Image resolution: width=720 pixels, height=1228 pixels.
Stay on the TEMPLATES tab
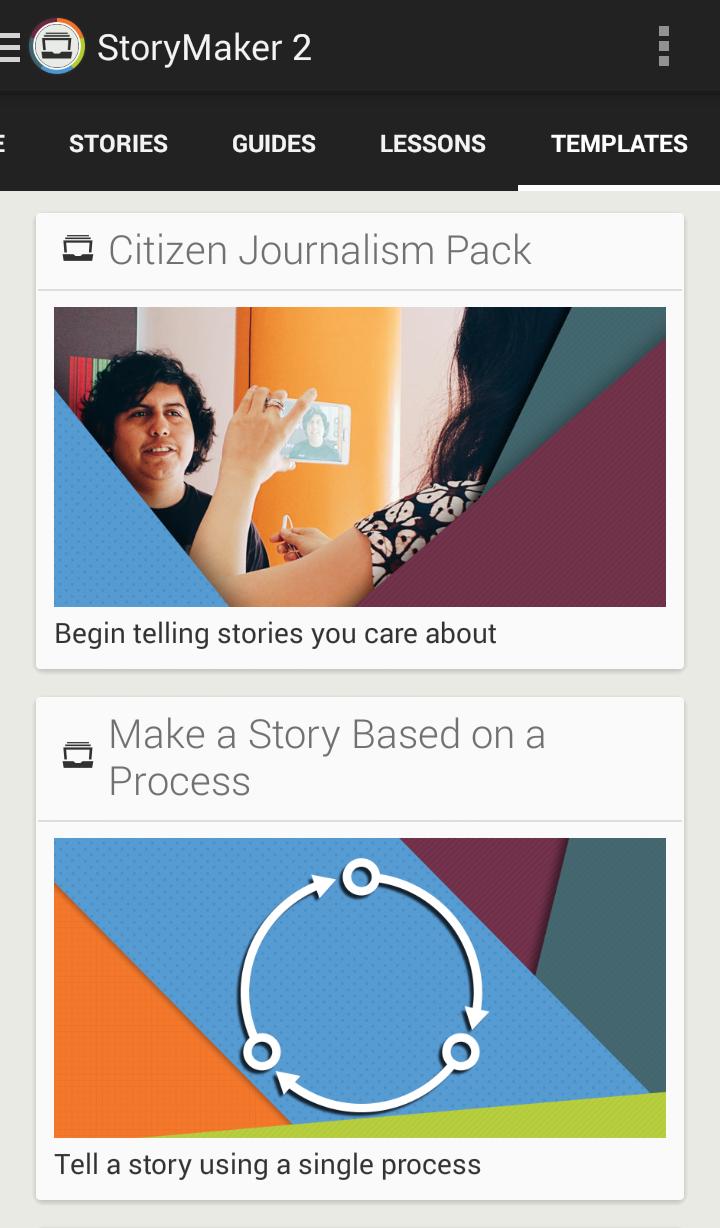(619, 143)
